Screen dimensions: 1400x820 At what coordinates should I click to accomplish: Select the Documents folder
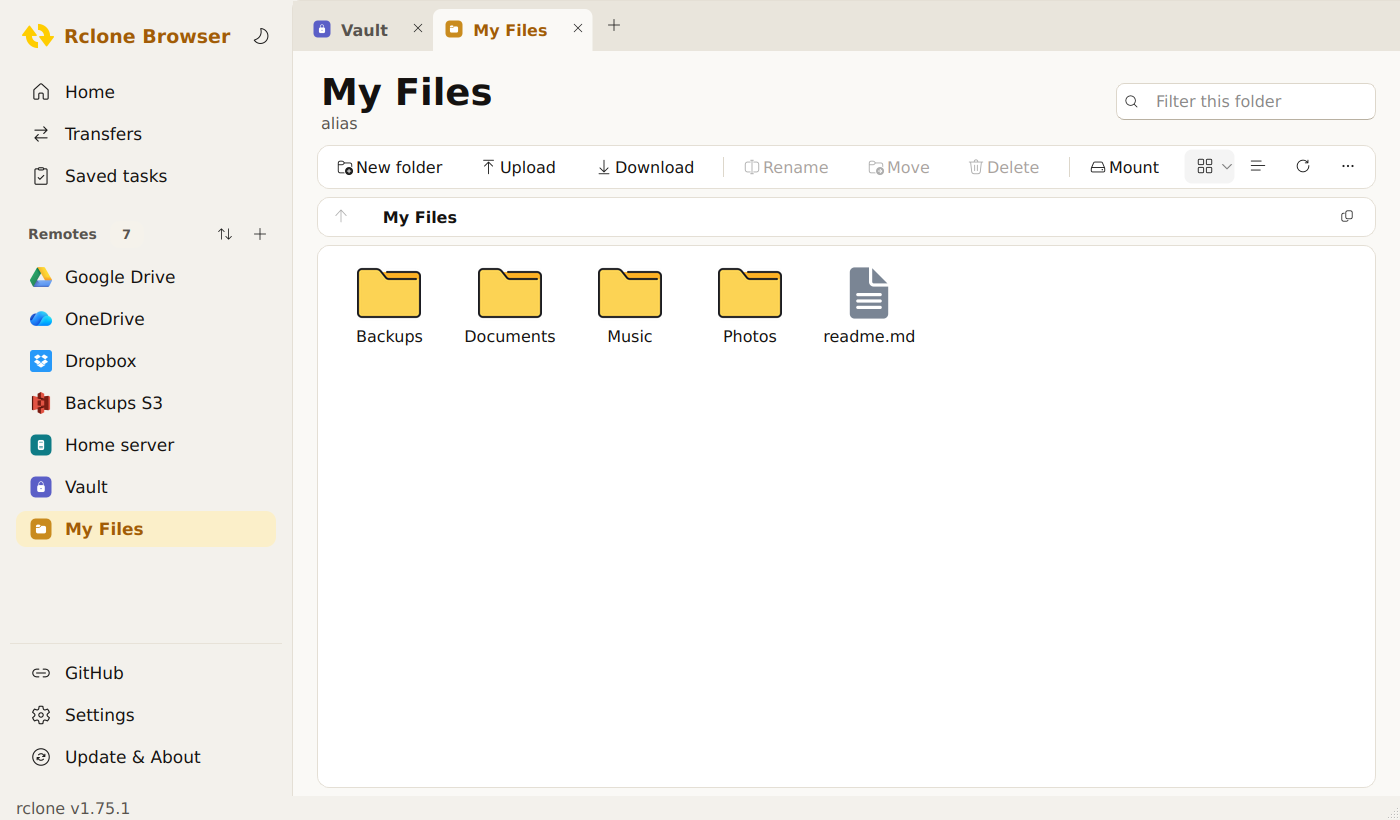(510, 307)
